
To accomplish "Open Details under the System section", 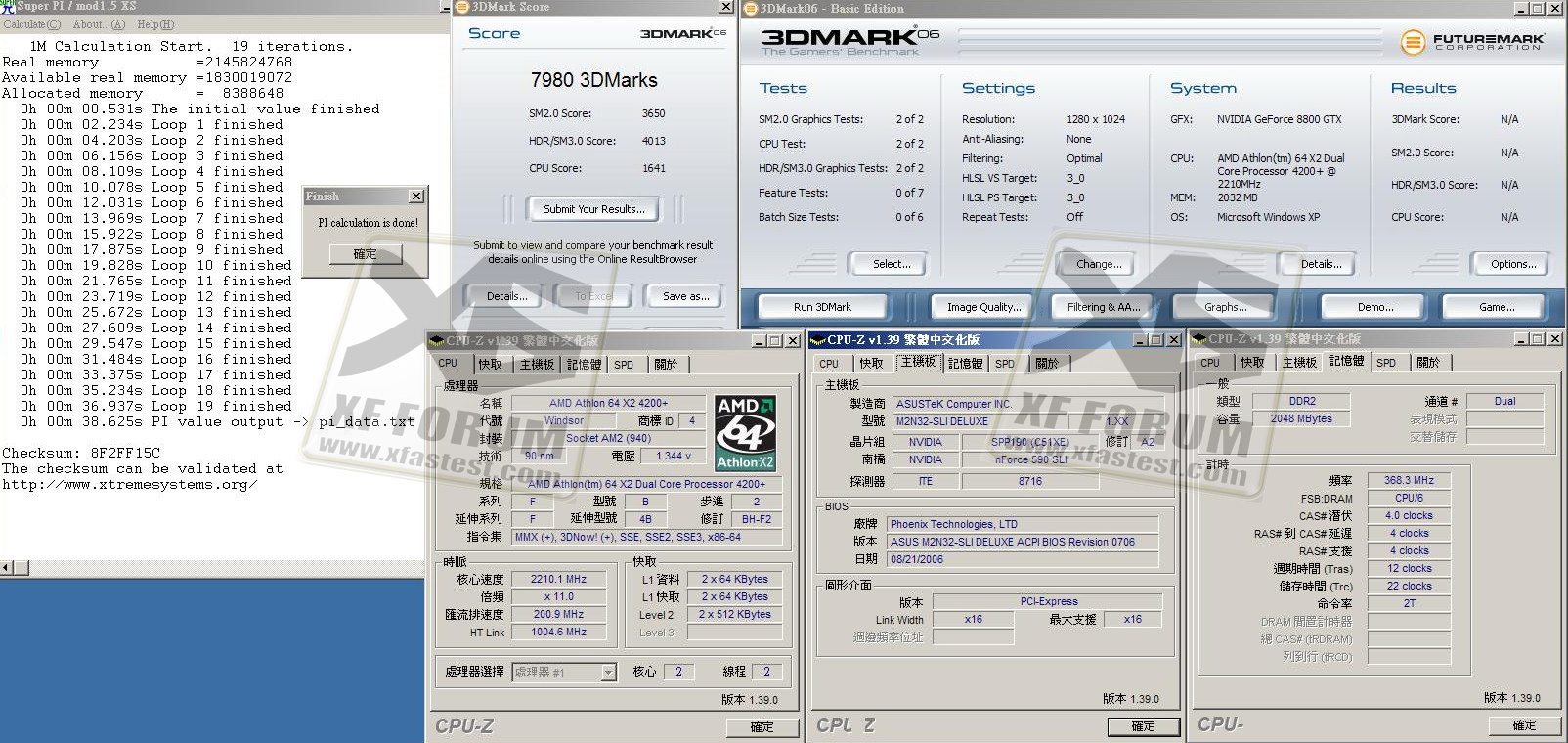I will point(1321,264).
